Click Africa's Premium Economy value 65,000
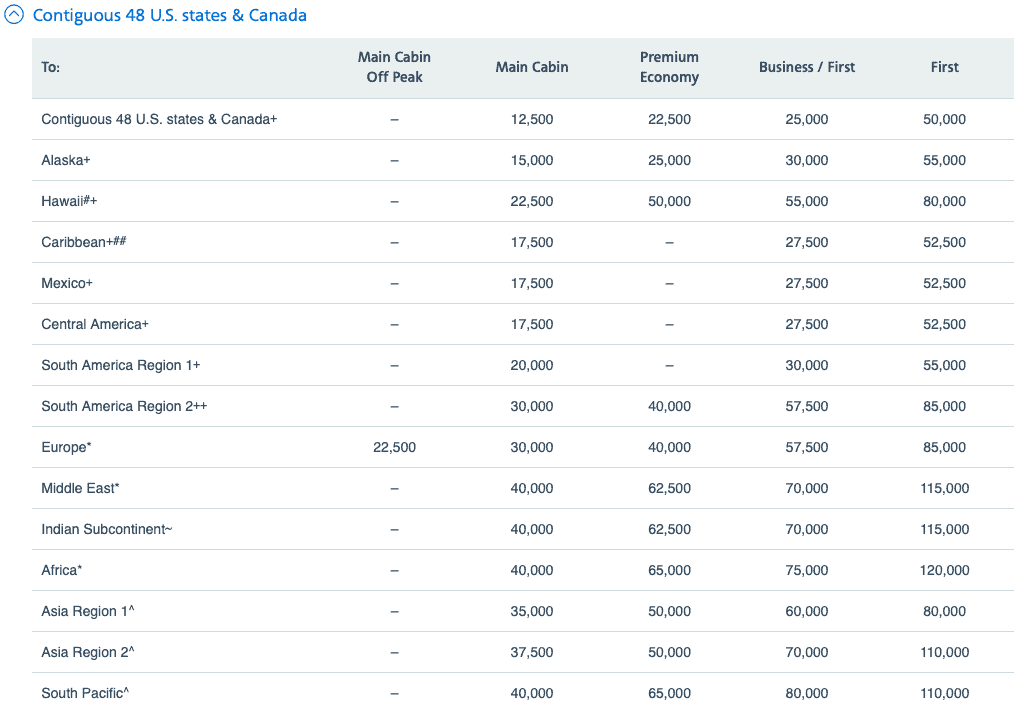The height and width of the screenshot is (713, 1016). (x=669, y=570)
